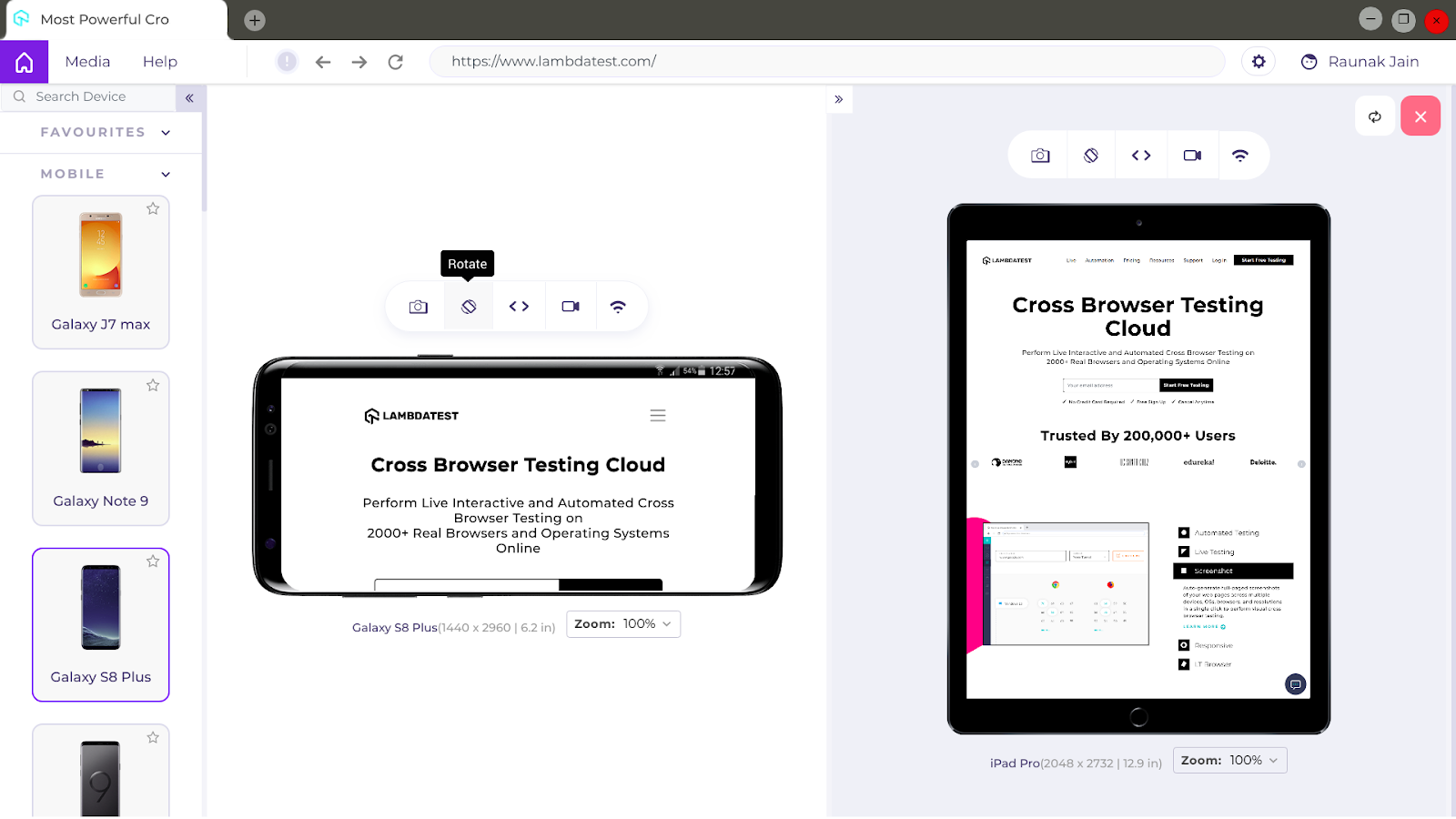The height and width of the screenshot is (819, 1456).
Task: Click the device sidebar scrollbar
Action: click(x=204, y=150)
